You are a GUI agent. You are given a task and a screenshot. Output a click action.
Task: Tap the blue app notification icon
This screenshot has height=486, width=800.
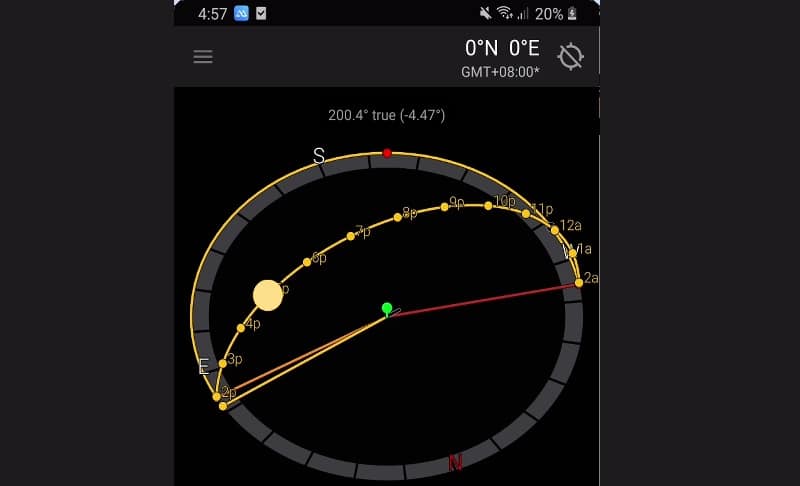tap(241, 13)
